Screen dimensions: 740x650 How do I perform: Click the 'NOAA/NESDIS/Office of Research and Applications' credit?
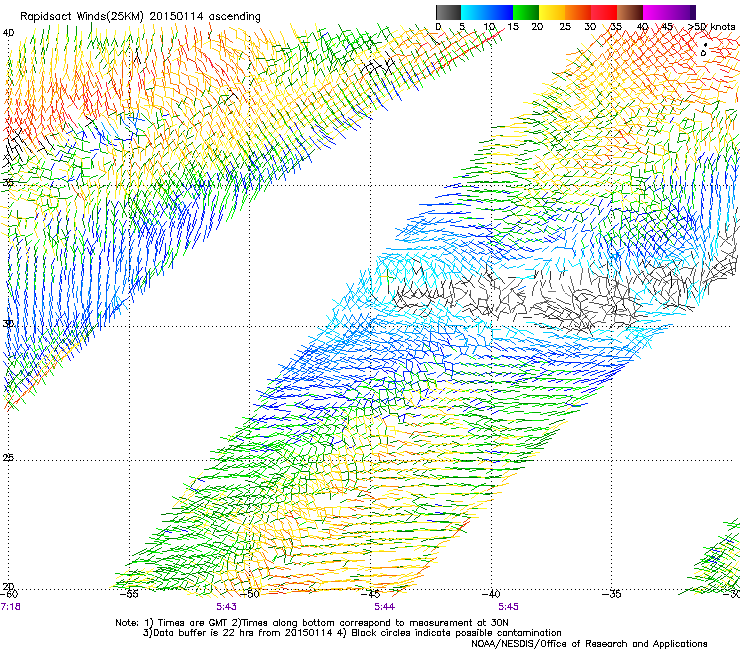point(589,644)
